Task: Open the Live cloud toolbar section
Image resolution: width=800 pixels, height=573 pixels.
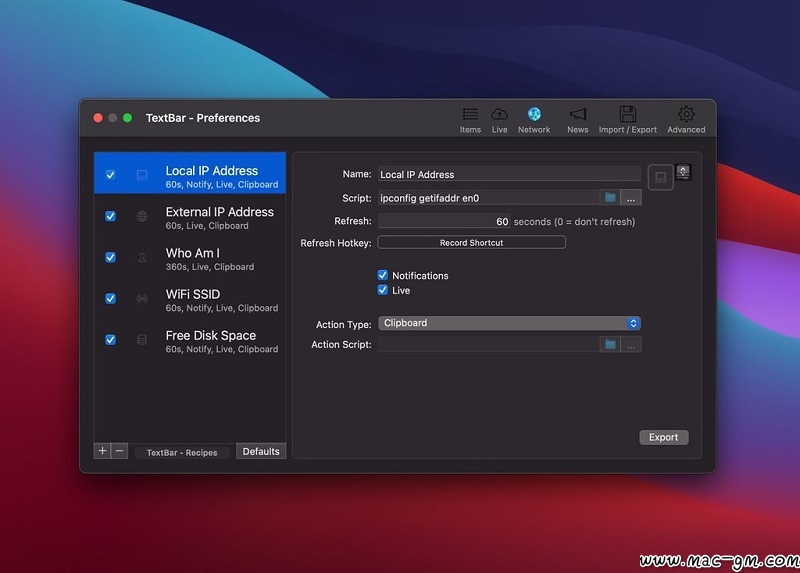Action: 499,120
